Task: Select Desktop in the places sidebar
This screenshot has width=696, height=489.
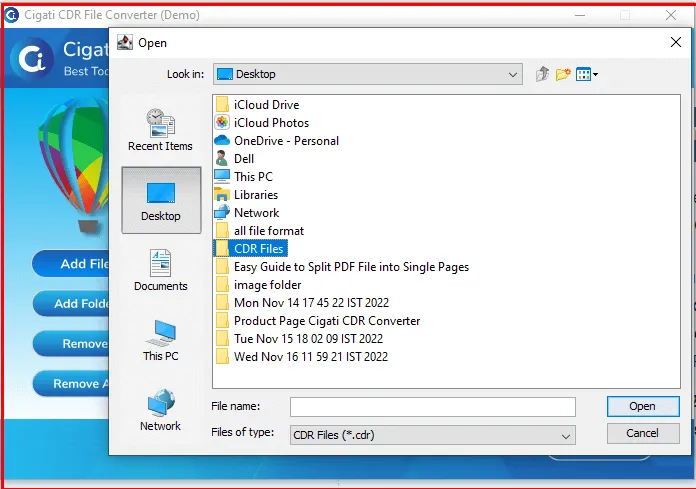Action: pos(161,200)
